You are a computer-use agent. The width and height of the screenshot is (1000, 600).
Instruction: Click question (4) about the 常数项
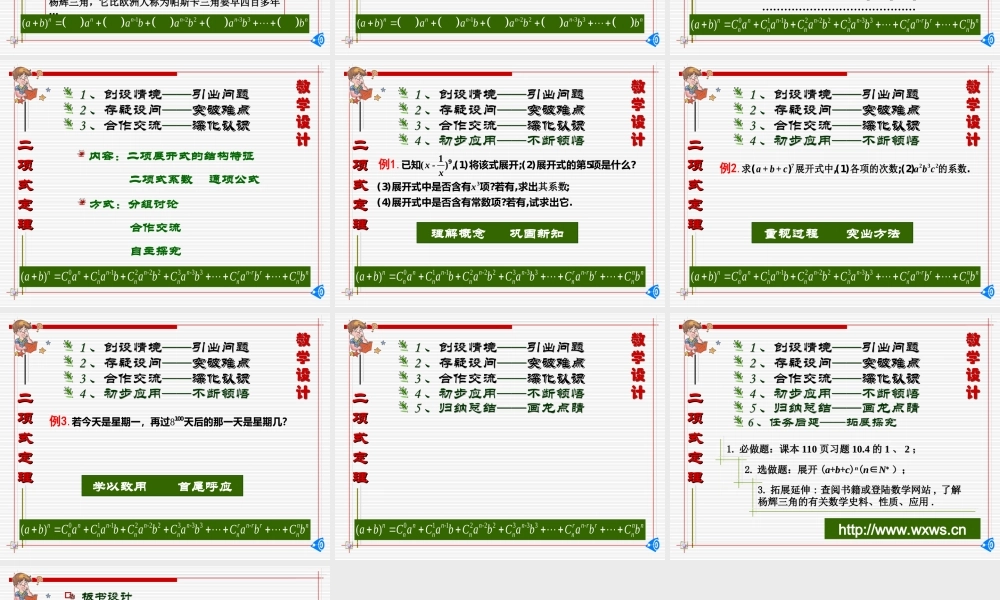tap(474, 202)
